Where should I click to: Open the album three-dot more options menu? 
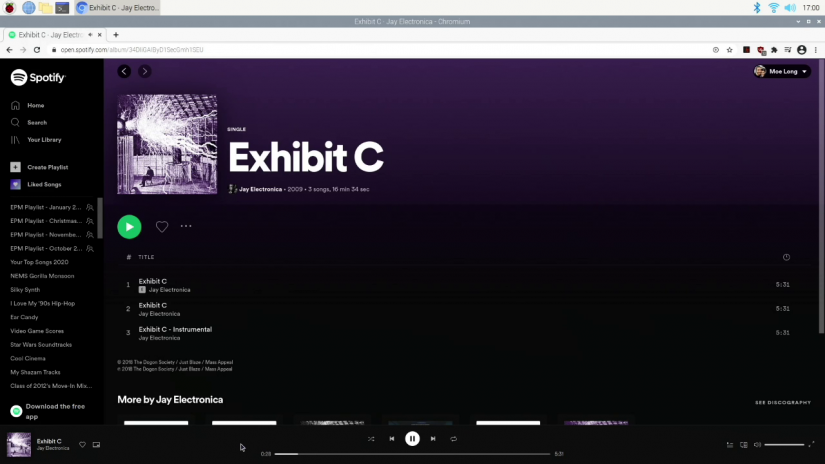[x=186, y=226]
